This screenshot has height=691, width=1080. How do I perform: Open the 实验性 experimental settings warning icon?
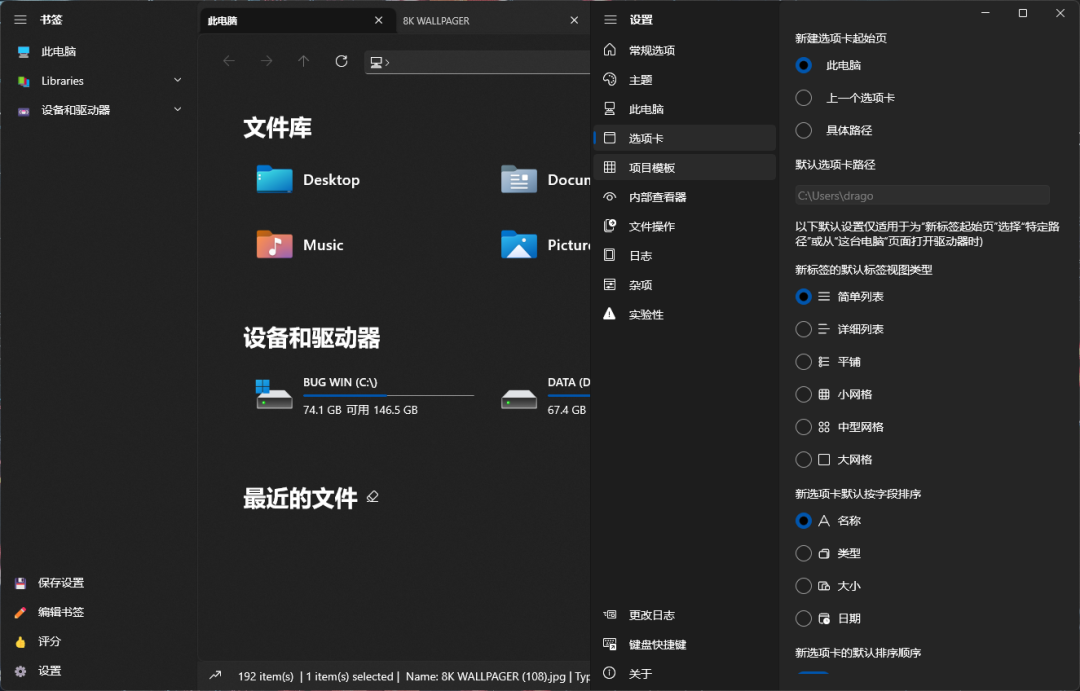[610, 314]
